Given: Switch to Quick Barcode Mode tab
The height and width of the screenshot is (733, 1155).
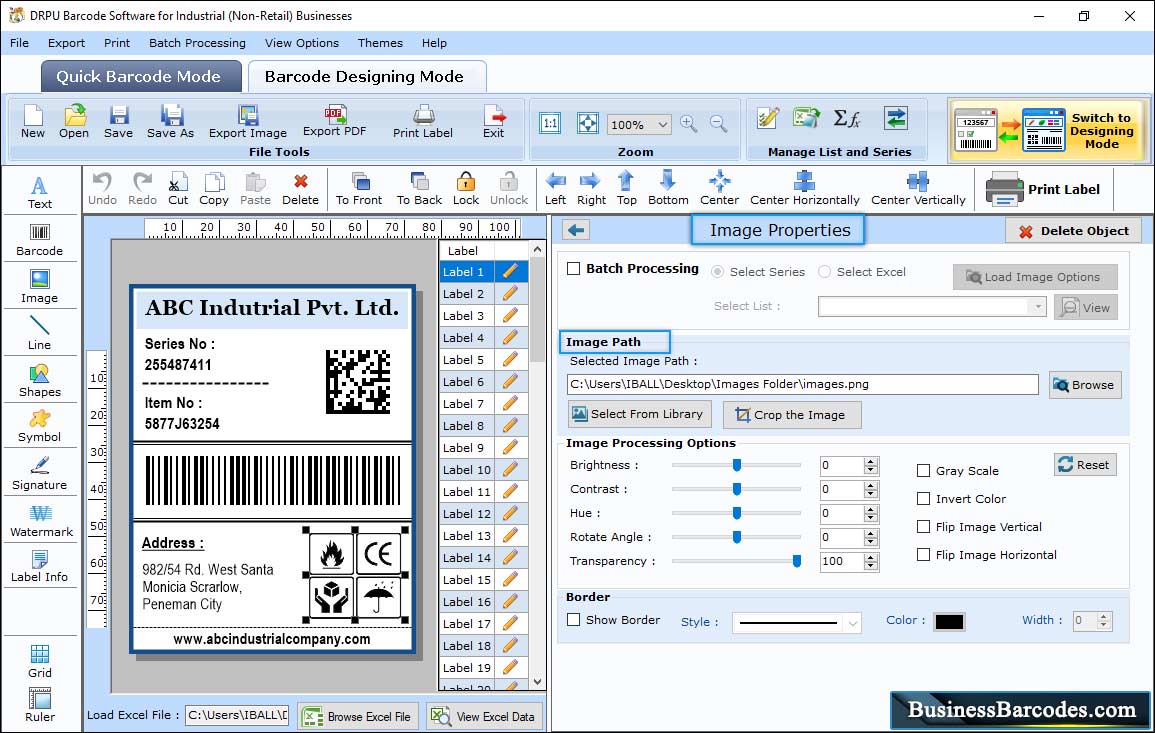Looking at the screenshot, I should 139,77.
